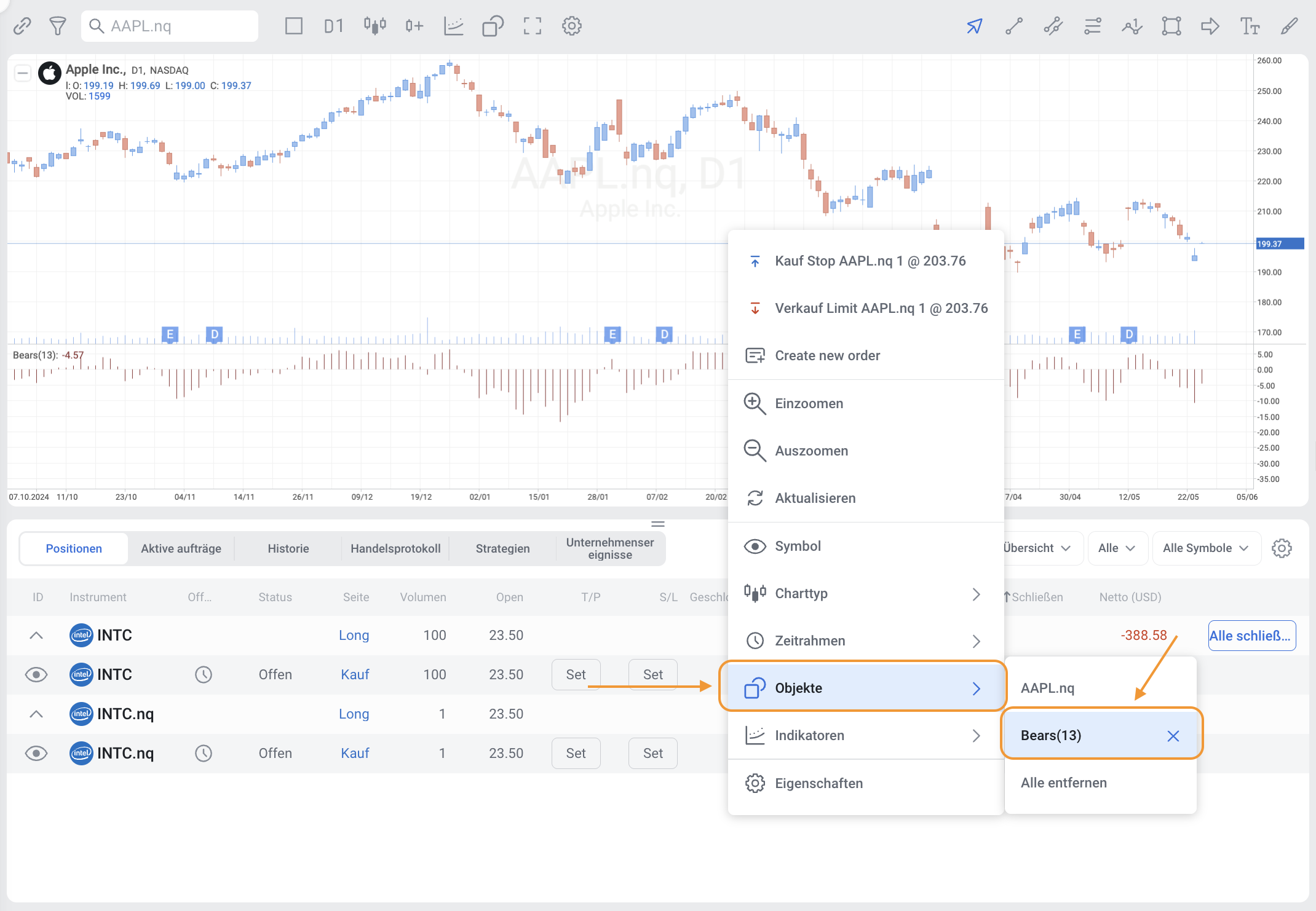Open the Alle Symbole dropdown
Image resolution: width=1316 pixels, height=911 pixels.
(x=1205, y=548)
